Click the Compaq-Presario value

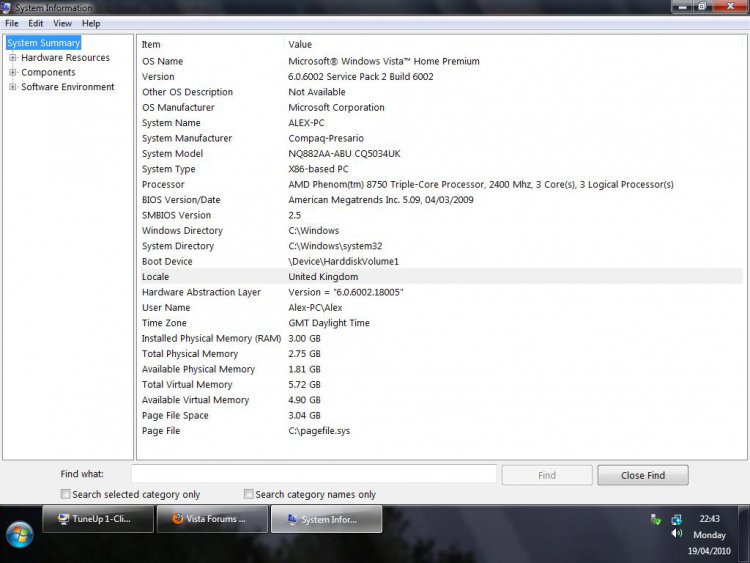point(326,138)
